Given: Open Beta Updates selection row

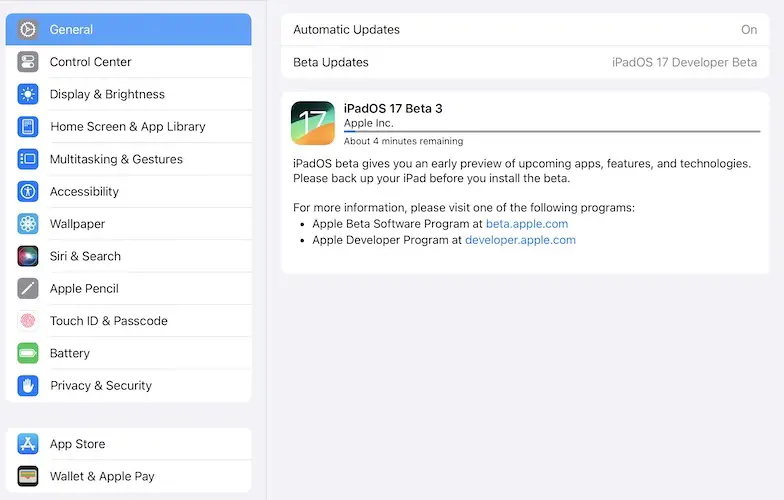Looking at the screenshot, I should [x=524, y=62].
